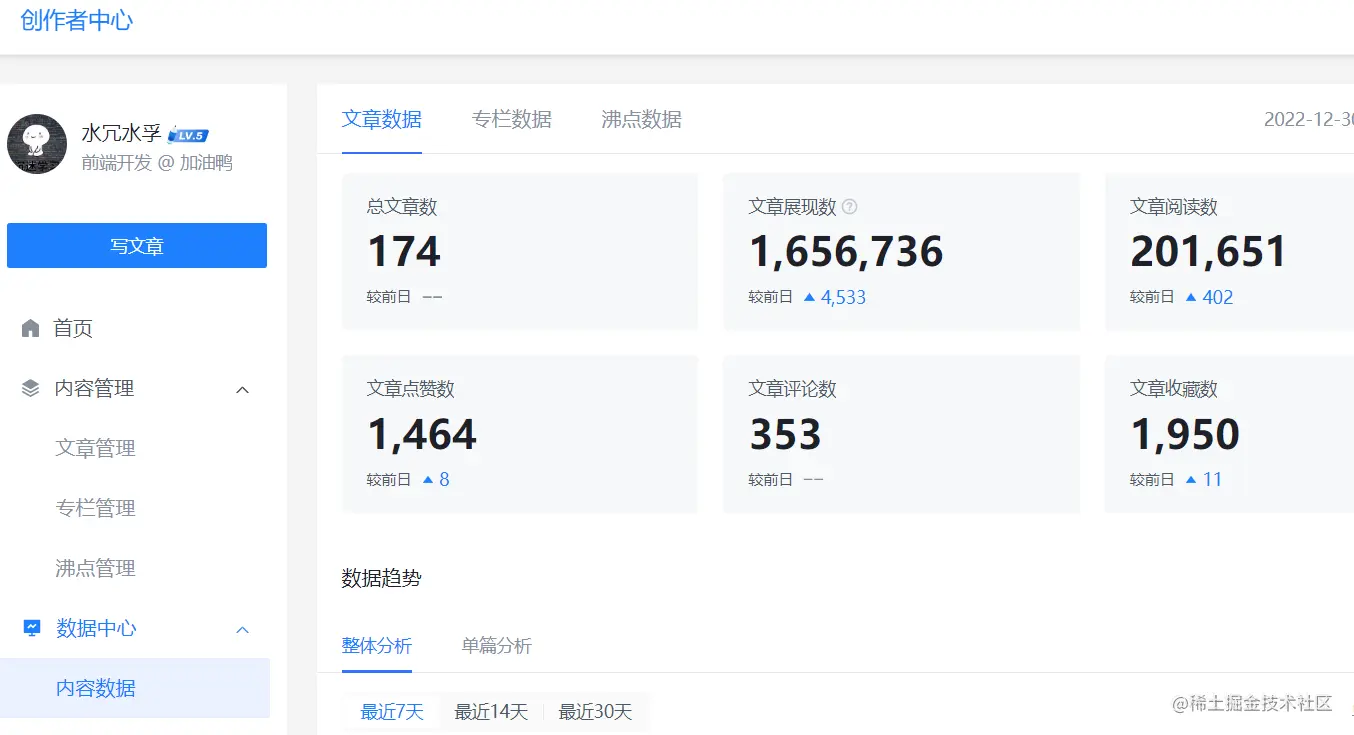1354x735 pixels.
Task: Click the 文章点赞数 value 1,464
Action: [422, 434]
